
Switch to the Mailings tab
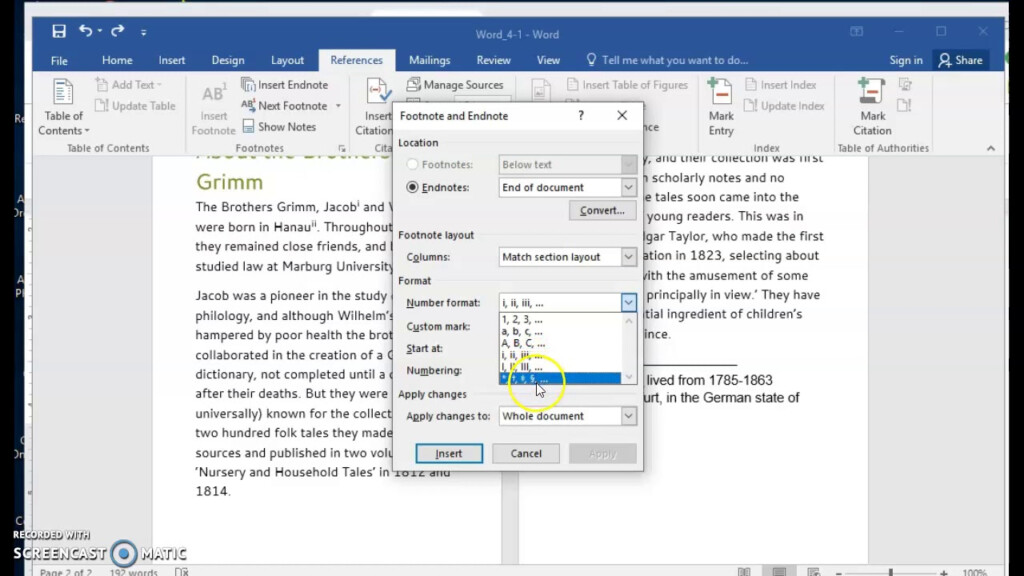coord(429,60)
